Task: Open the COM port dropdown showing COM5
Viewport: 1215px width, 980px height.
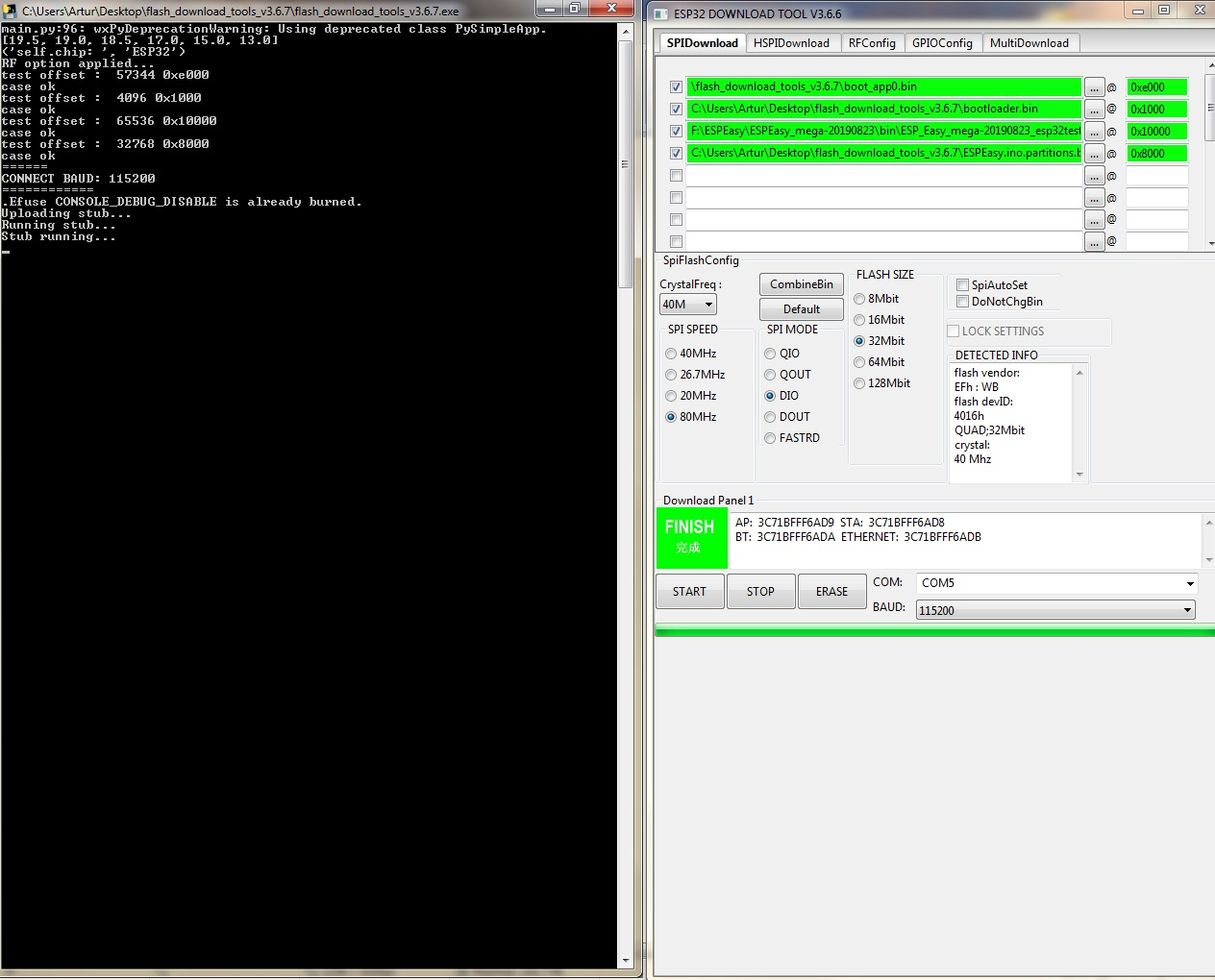Action: coord(1056,583)
